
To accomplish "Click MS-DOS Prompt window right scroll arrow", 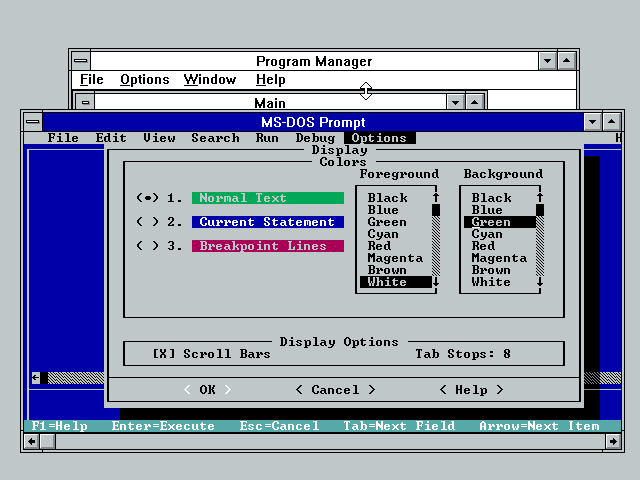I will (613, 441).
